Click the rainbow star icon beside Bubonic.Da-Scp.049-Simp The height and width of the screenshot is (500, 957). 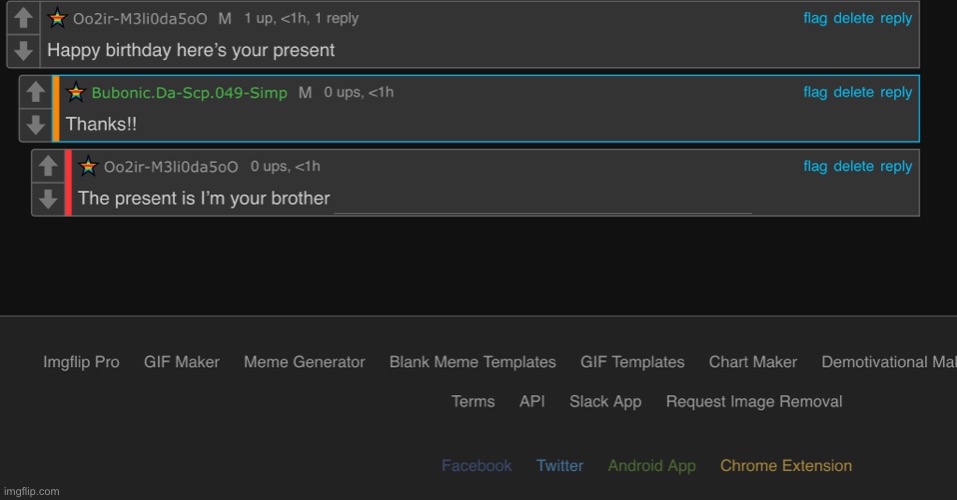click(x=76, y=92)
